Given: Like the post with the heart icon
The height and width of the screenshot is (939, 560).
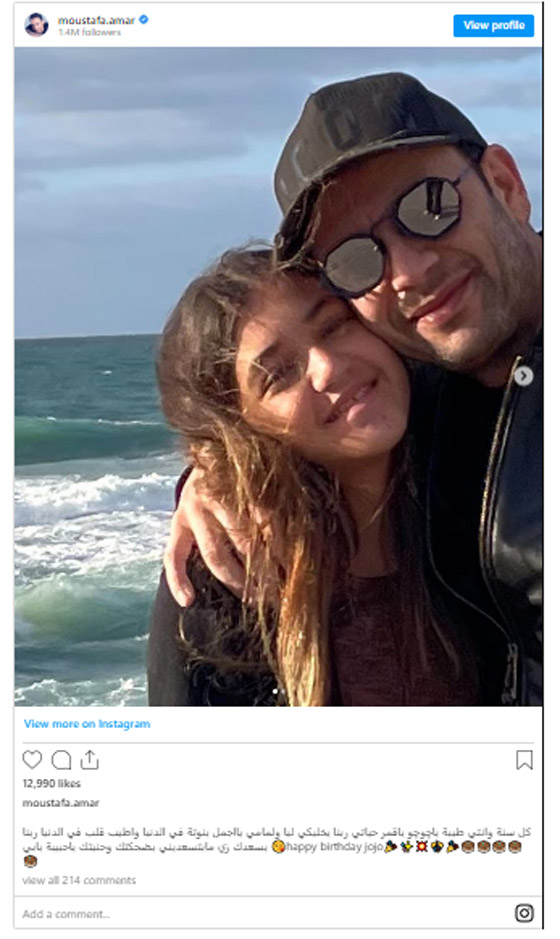Looking at the screenshot, I should (32, 759).
